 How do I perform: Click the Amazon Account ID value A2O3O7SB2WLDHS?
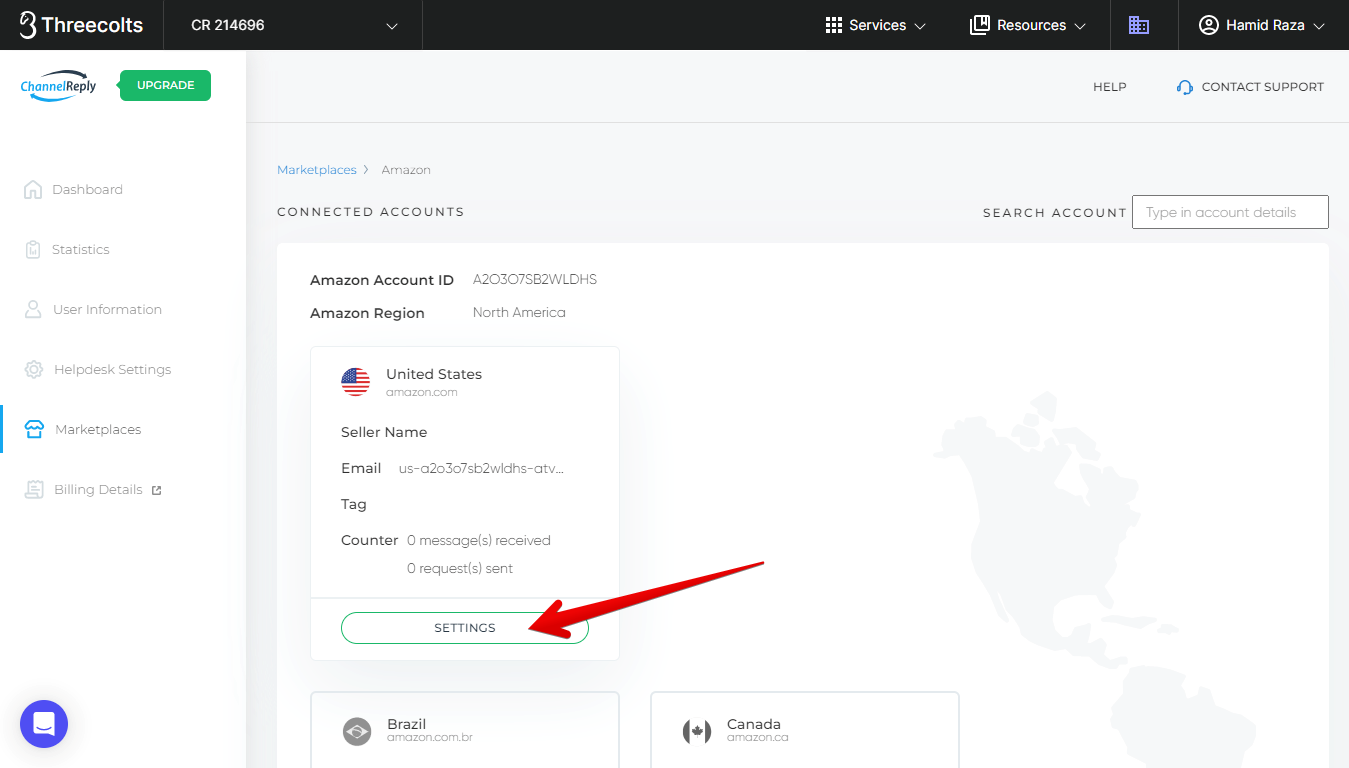(535, 280)
